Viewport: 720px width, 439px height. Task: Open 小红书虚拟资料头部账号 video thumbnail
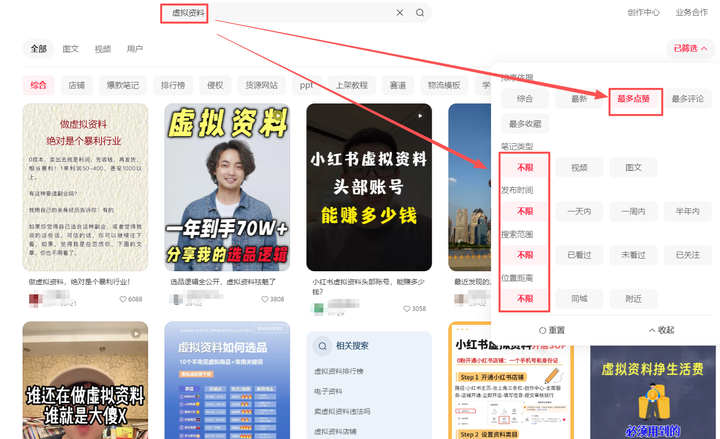click(369, 187)
